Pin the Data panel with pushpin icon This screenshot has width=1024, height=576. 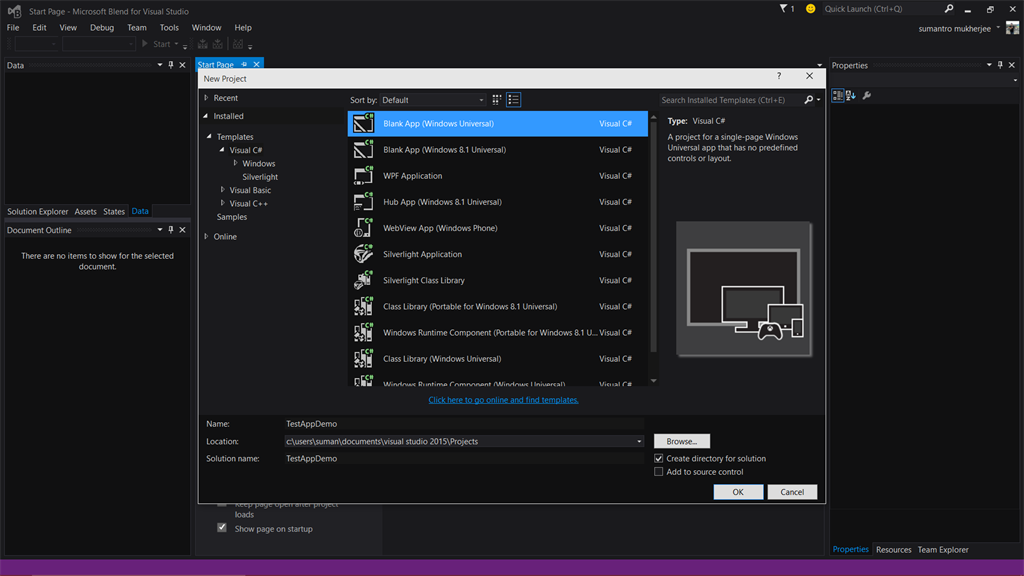[171, 65]
